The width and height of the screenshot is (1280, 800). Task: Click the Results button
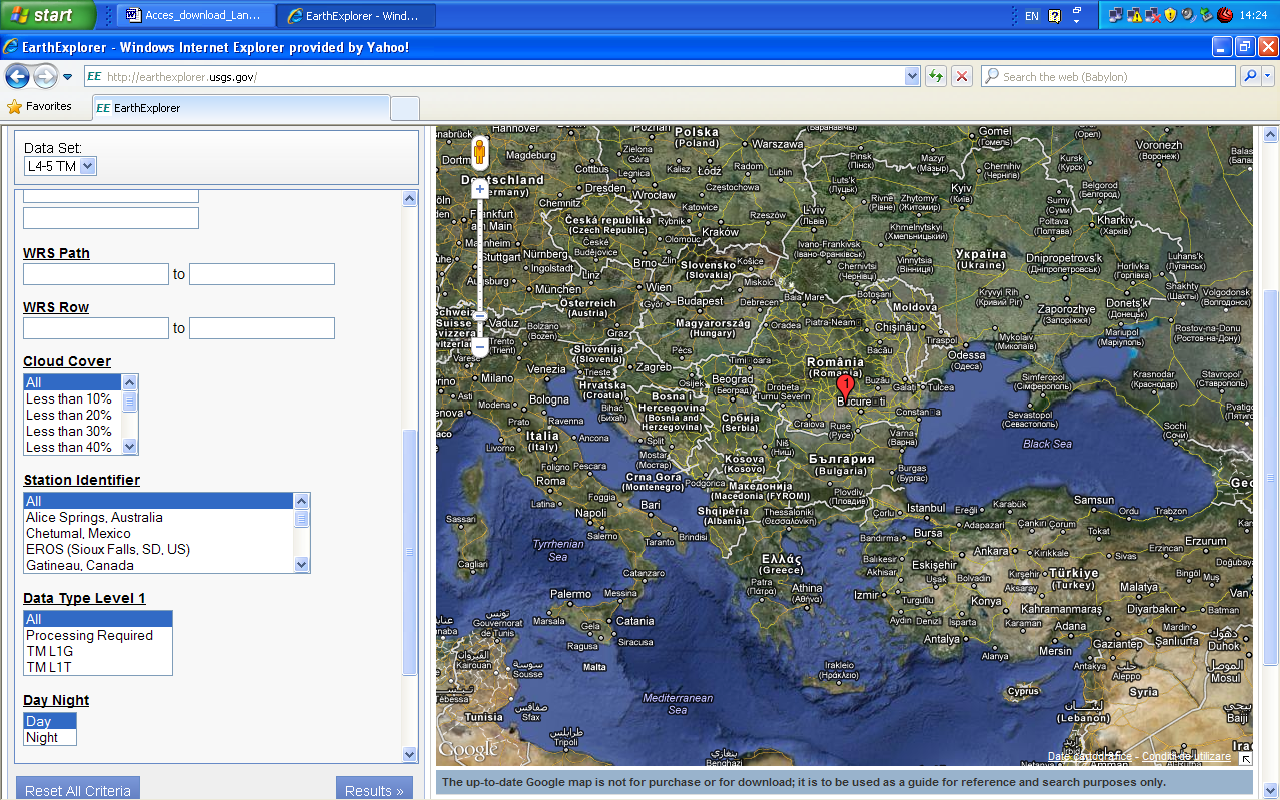[374, 790]
